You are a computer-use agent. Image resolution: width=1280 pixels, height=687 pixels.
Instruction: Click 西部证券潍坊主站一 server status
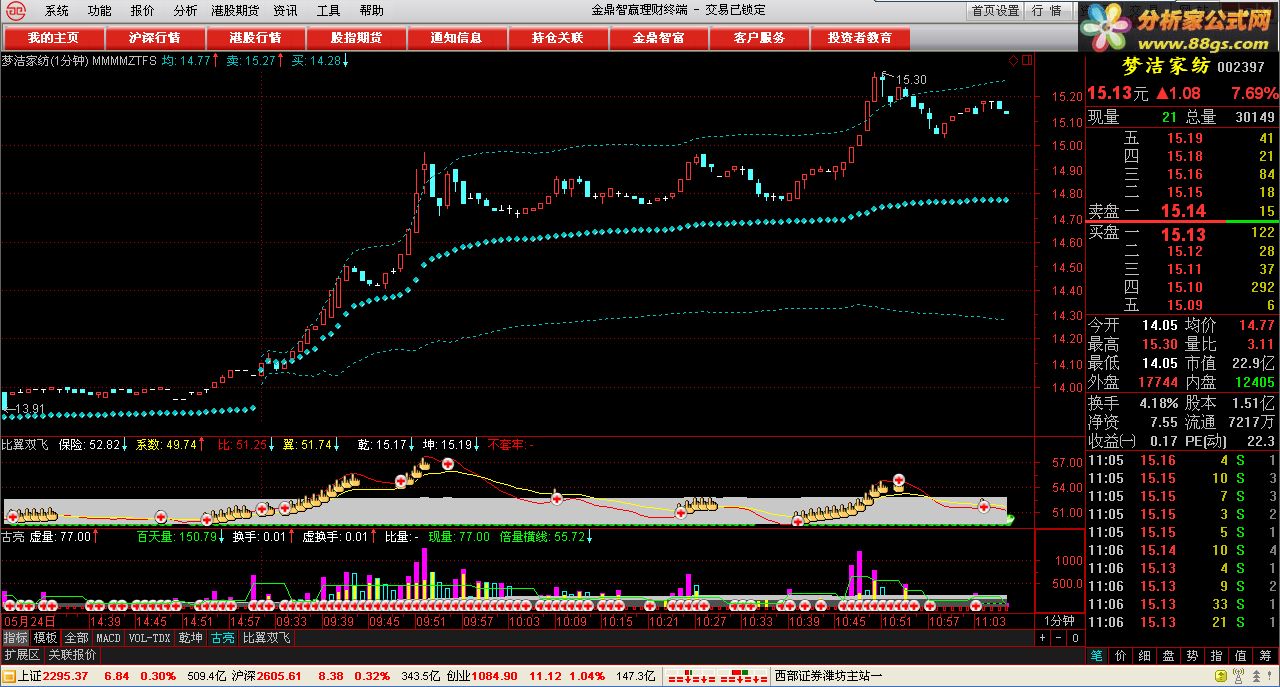[828, 676]
